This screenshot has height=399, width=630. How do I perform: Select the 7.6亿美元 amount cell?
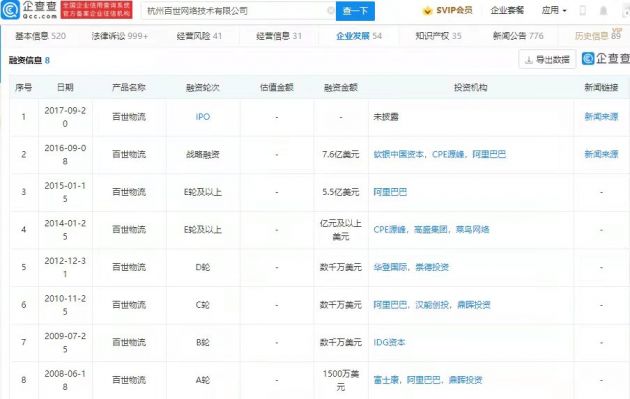341,154
